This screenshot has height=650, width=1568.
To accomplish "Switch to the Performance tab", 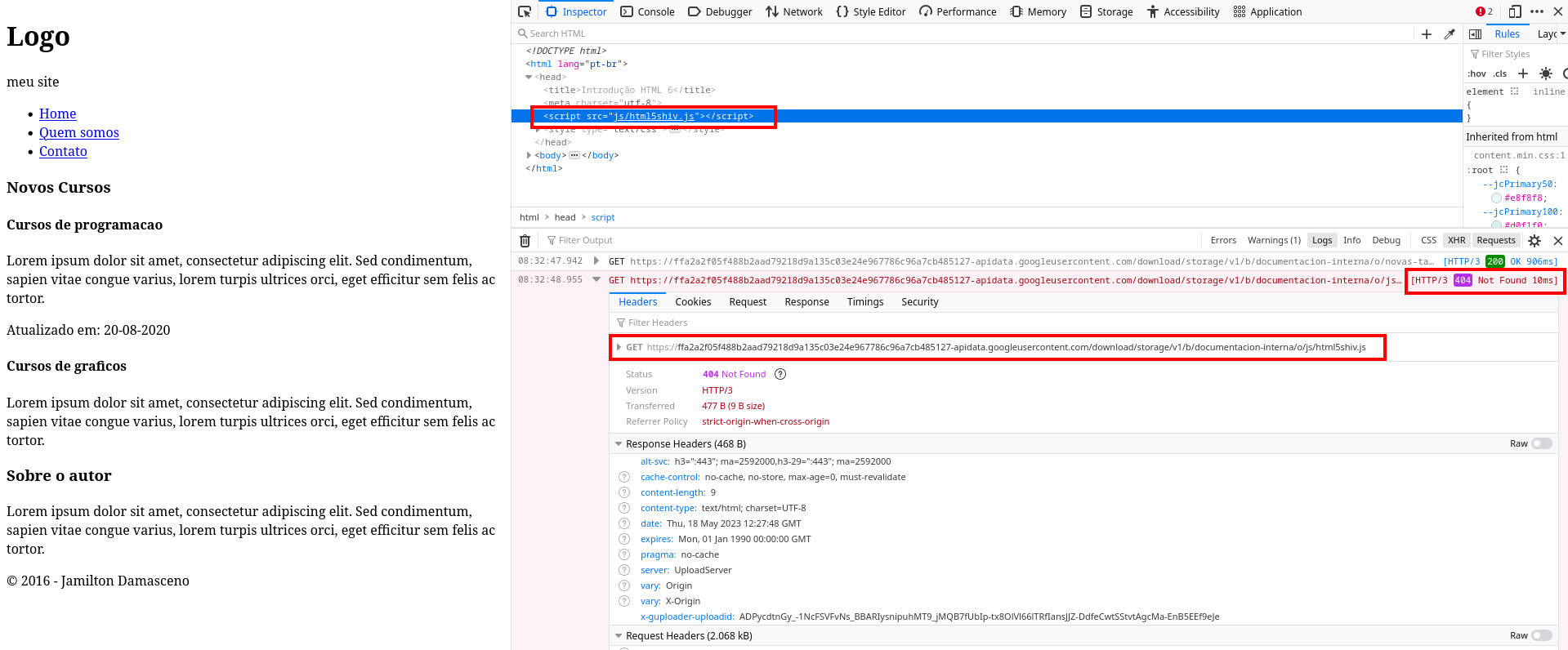I will tap(958, 11).
